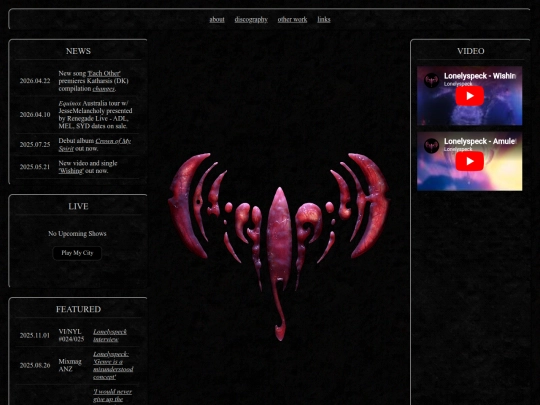Select the 2025.05.21 news date

[35, 167]
